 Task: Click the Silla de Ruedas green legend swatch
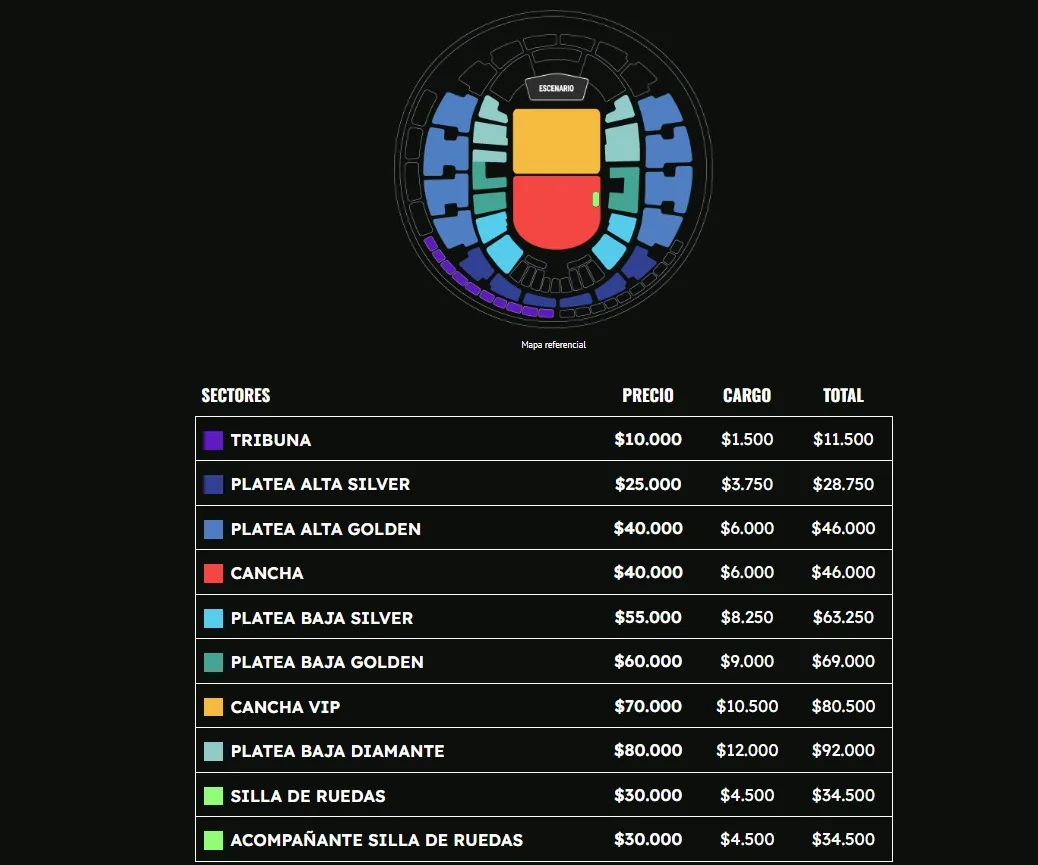click(x=213, y=796)
